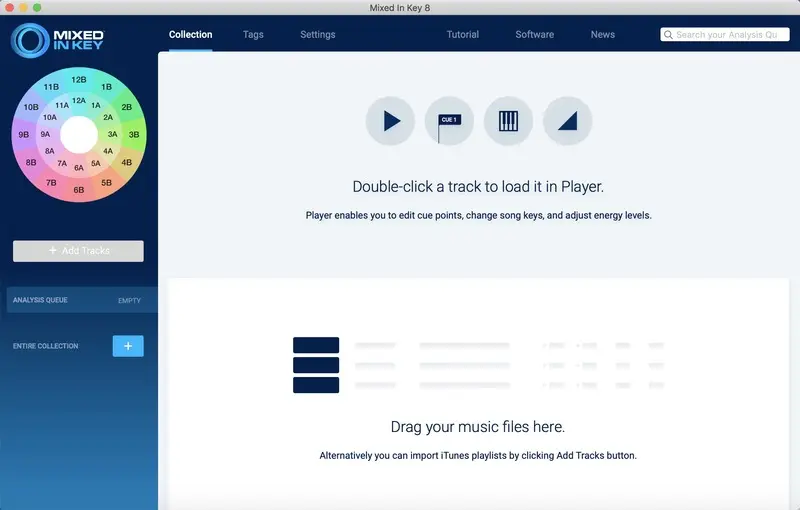The height and width of the screenshot is (510, 800).
Task: Select Entire Collection in the sidebar
Action: pyautogui.click(x=45, y=346)
